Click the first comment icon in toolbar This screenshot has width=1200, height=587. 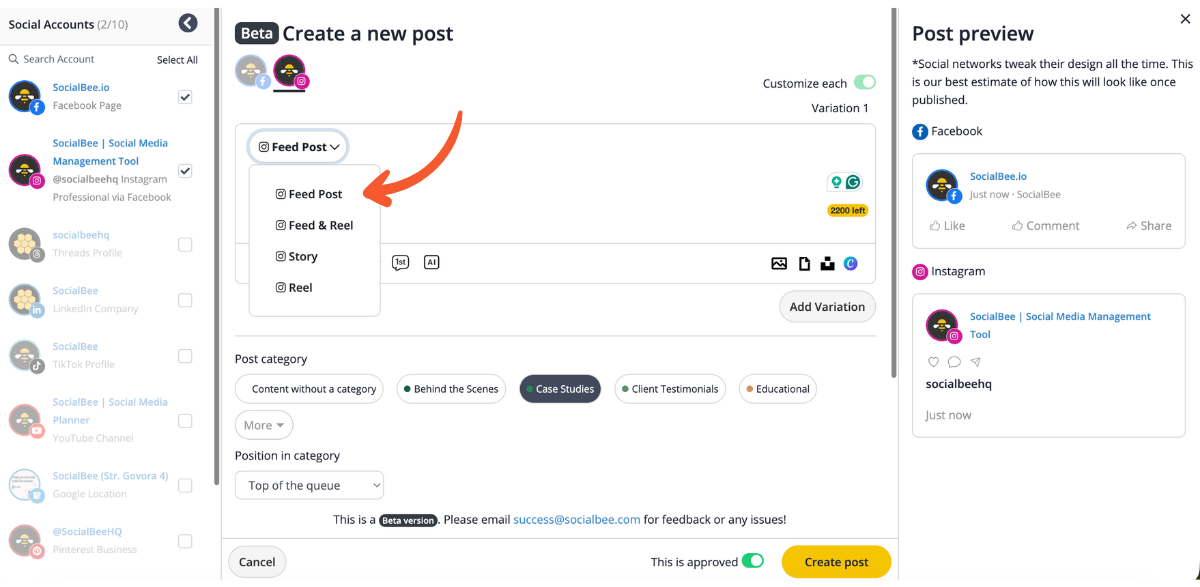pos(400,263)
